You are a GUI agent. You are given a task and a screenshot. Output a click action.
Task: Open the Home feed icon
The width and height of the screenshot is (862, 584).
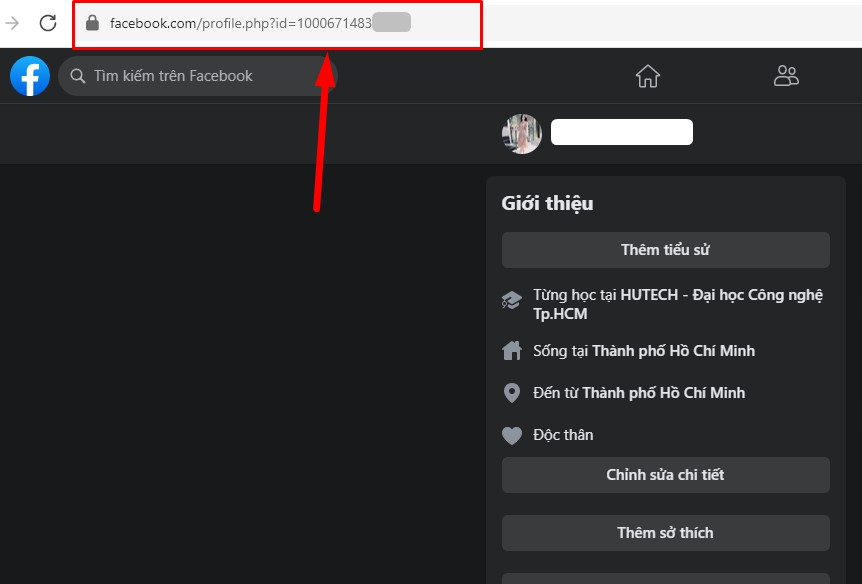tap(648, 76)
